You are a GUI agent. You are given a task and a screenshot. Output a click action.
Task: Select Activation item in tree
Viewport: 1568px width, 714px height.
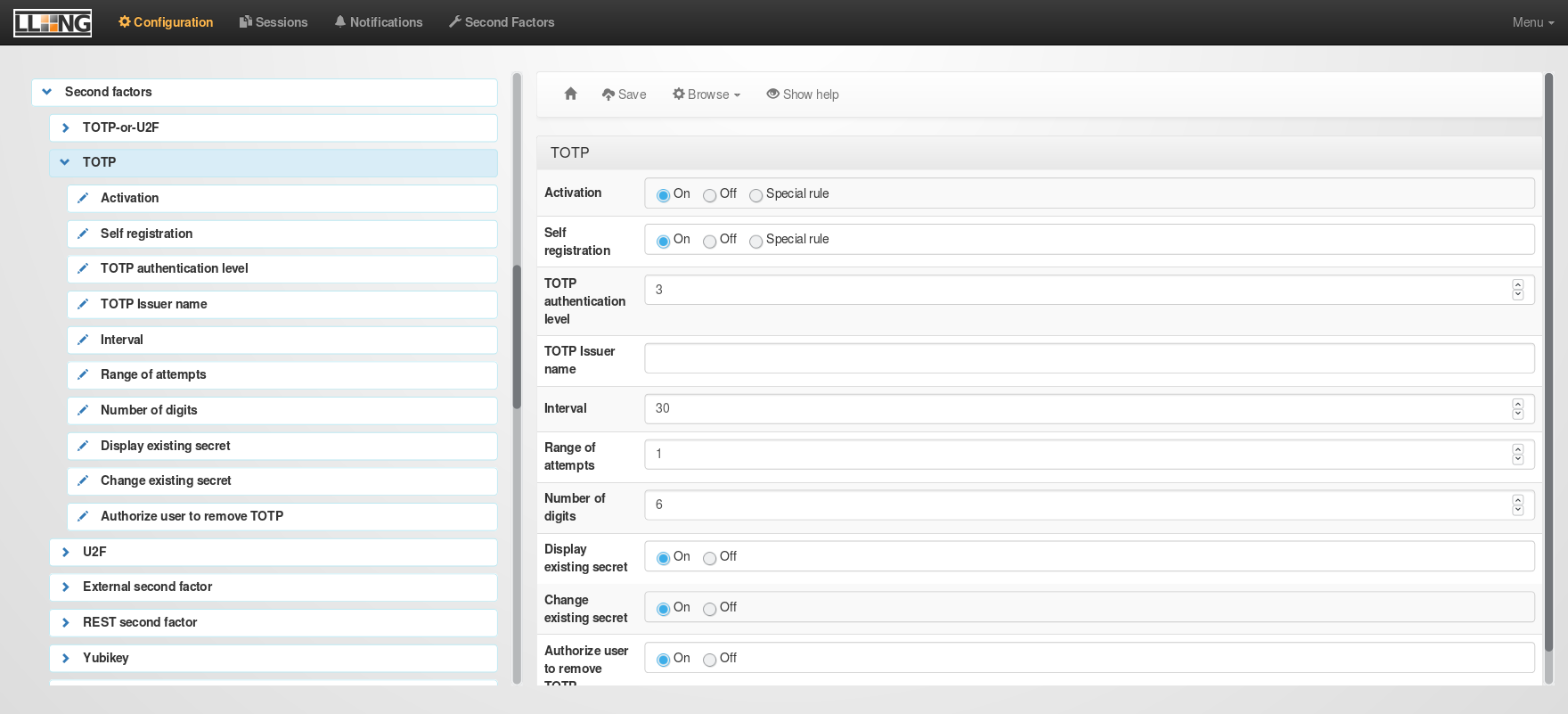coord(282,198)
